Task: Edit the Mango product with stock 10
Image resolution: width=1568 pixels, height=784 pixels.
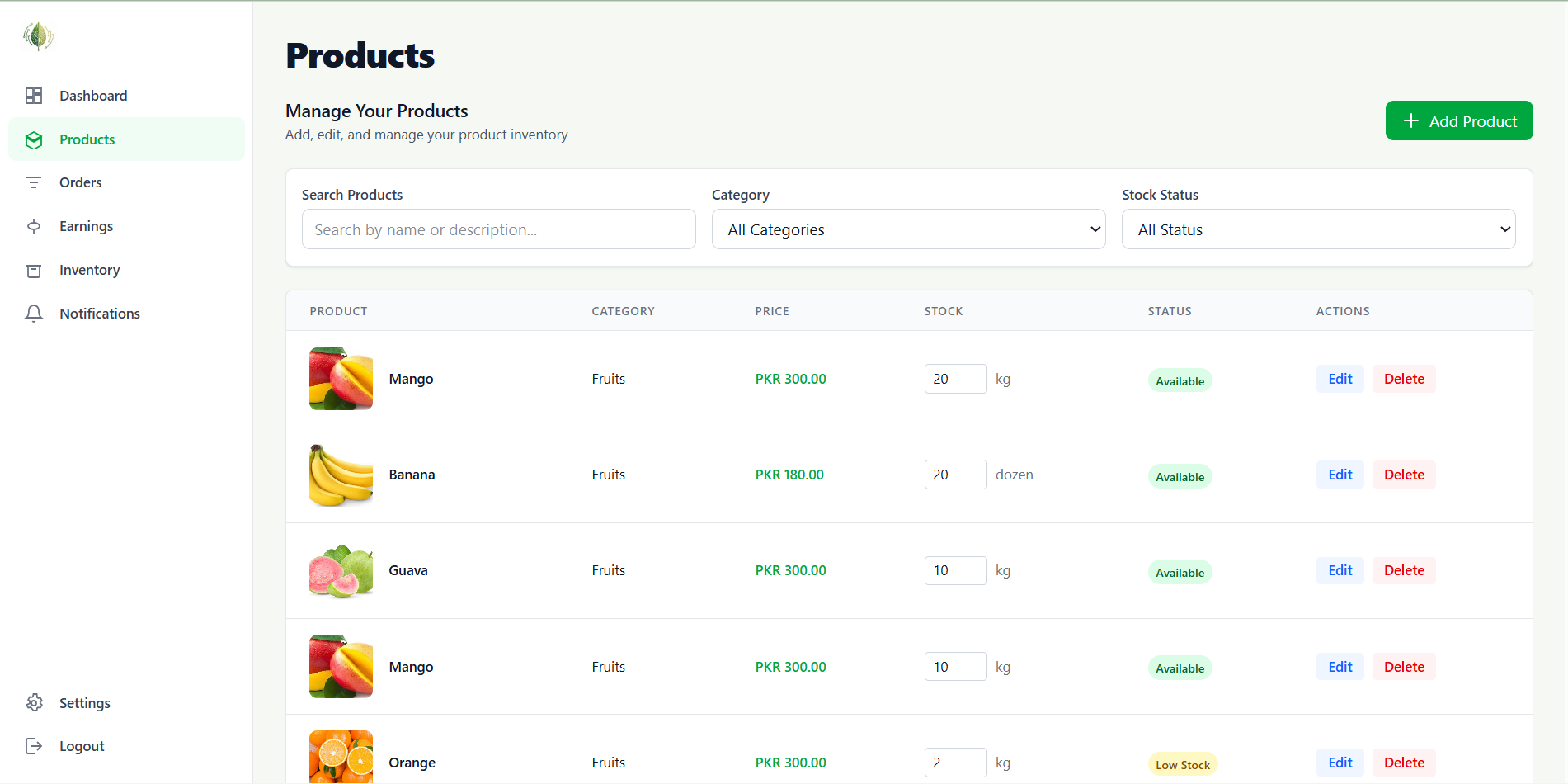Action: (1340, 667)
